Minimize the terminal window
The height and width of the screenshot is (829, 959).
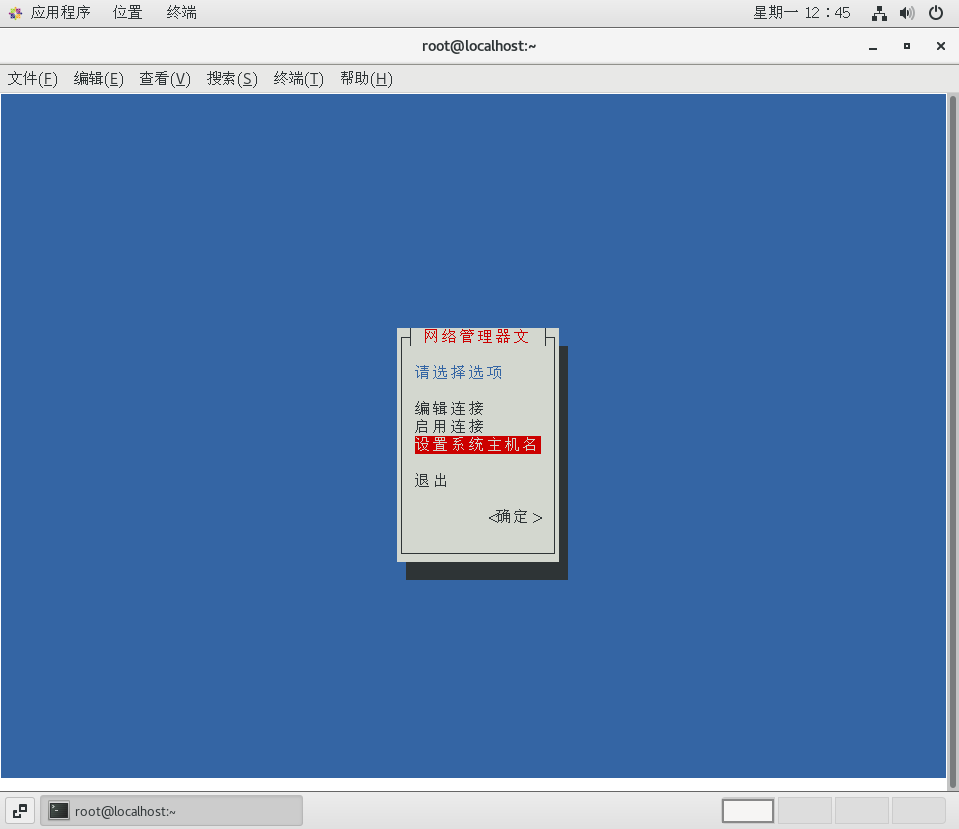tap(873, 46)
